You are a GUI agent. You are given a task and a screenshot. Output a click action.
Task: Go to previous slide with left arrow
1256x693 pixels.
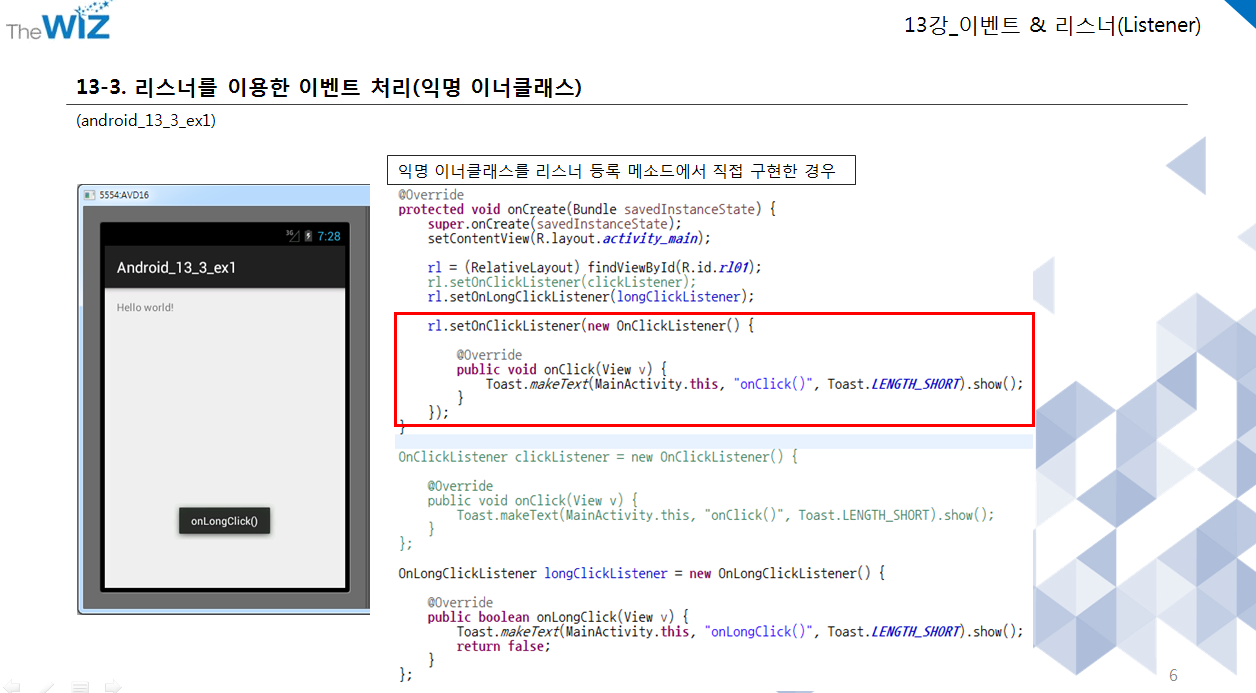[13, 686]
